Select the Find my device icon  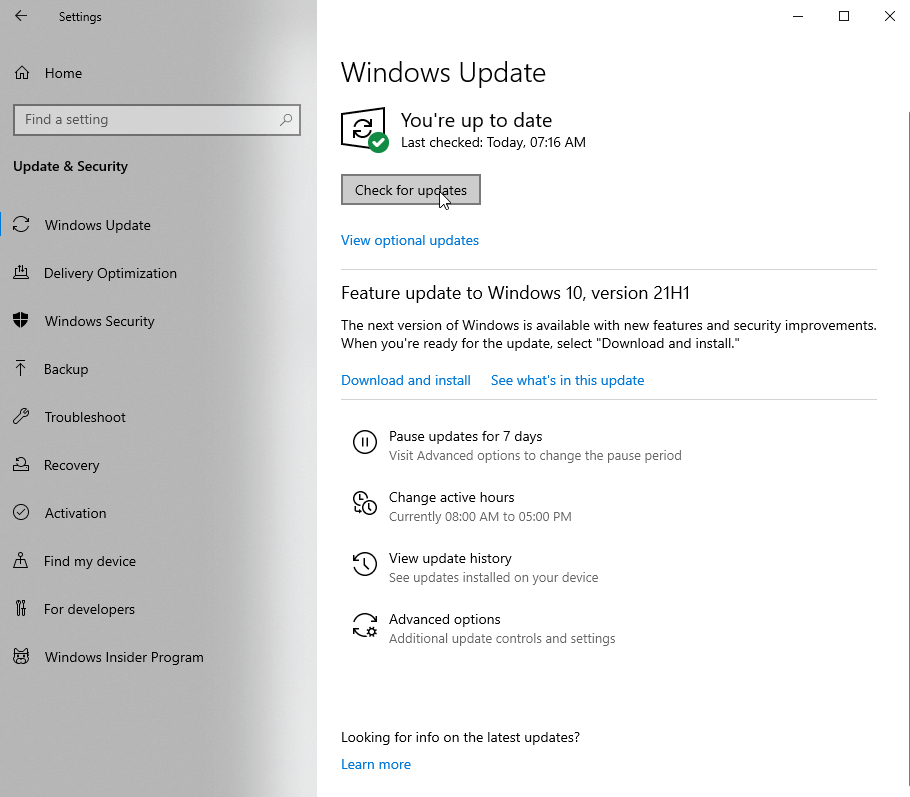(20, 561)
